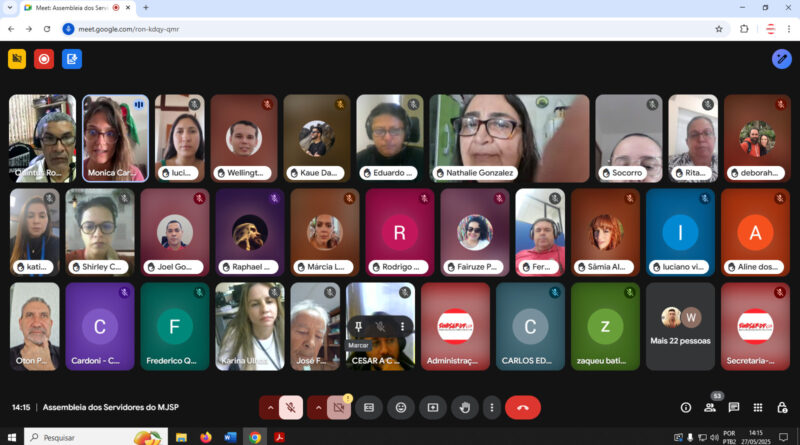Expand the audio settings chevron
Viewport: 800px width, 445px height.
(x=269, y=407)
